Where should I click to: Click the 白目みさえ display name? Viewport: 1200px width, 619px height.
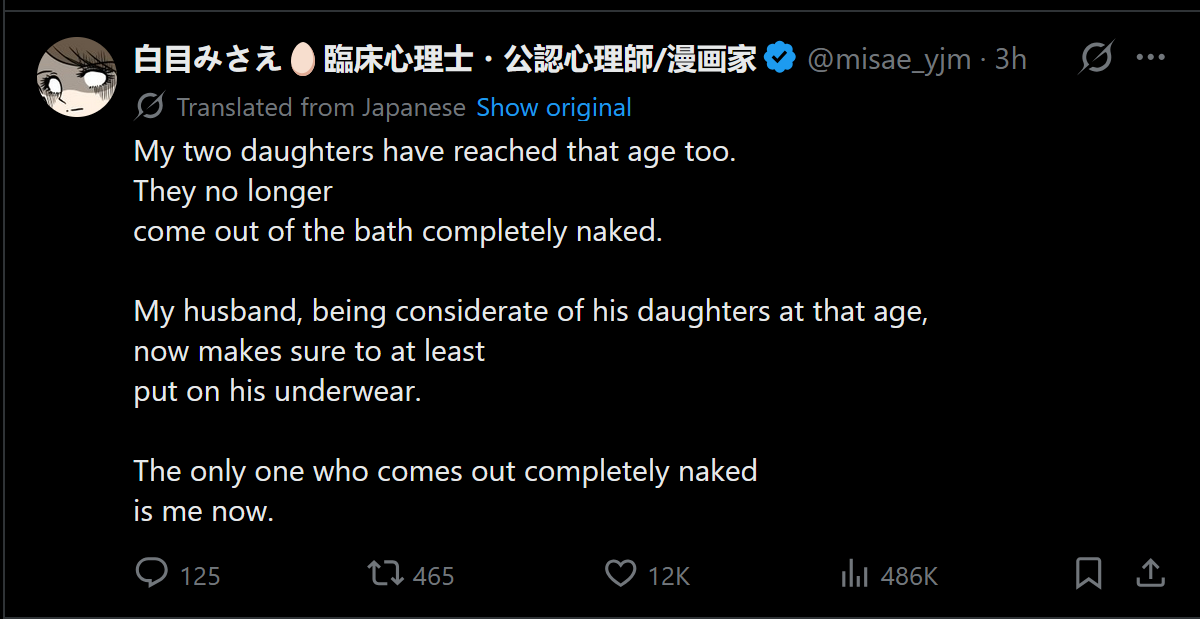click(x=209, y=60)
